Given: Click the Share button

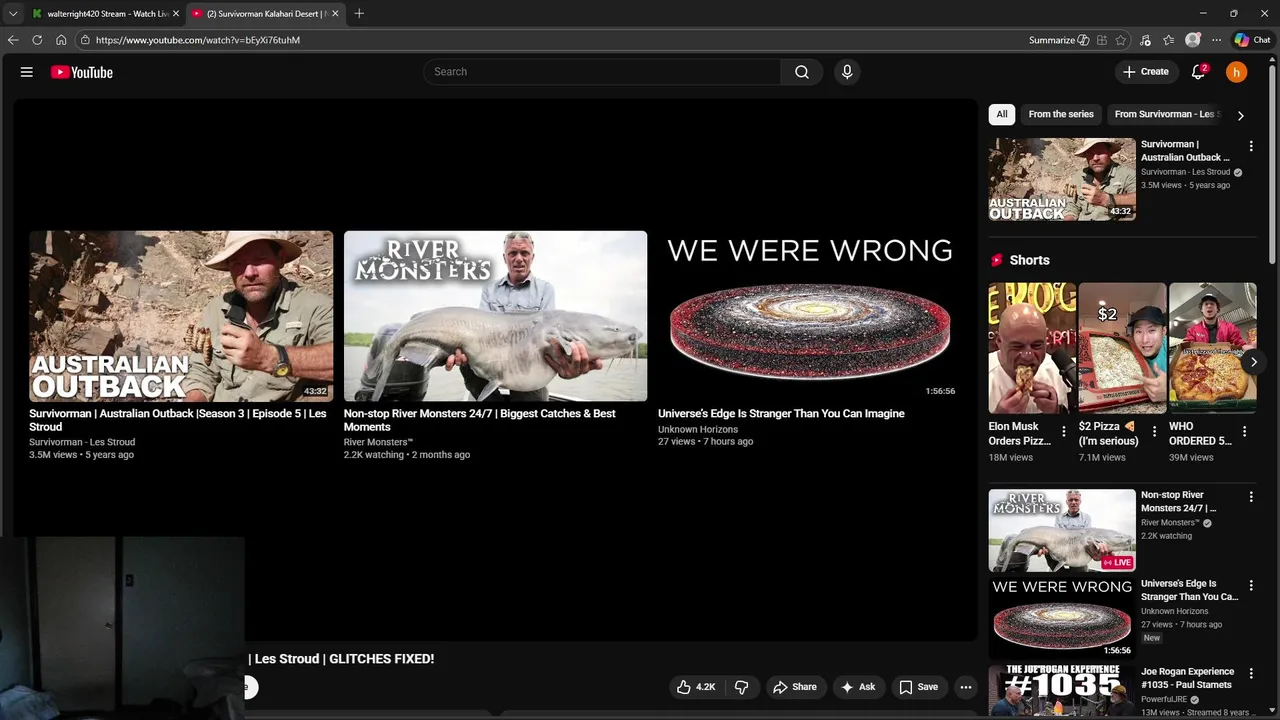Looking at the screenshot, I should coord(794,687).
